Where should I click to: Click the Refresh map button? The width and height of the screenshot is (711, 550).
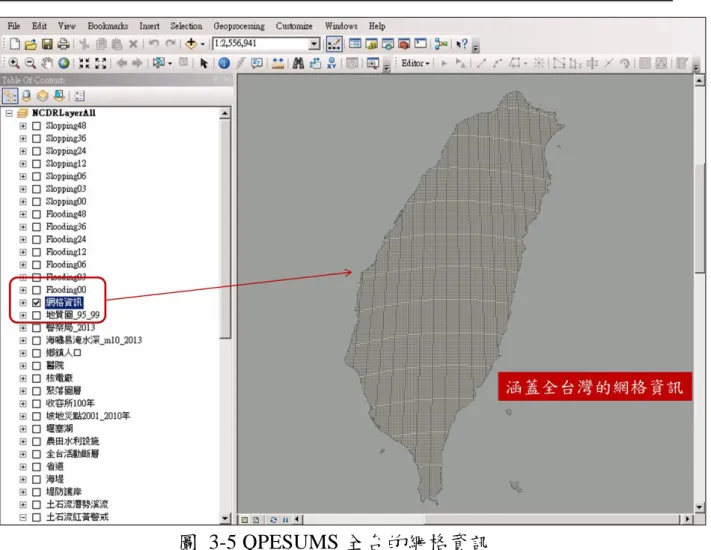pos(273,520)
